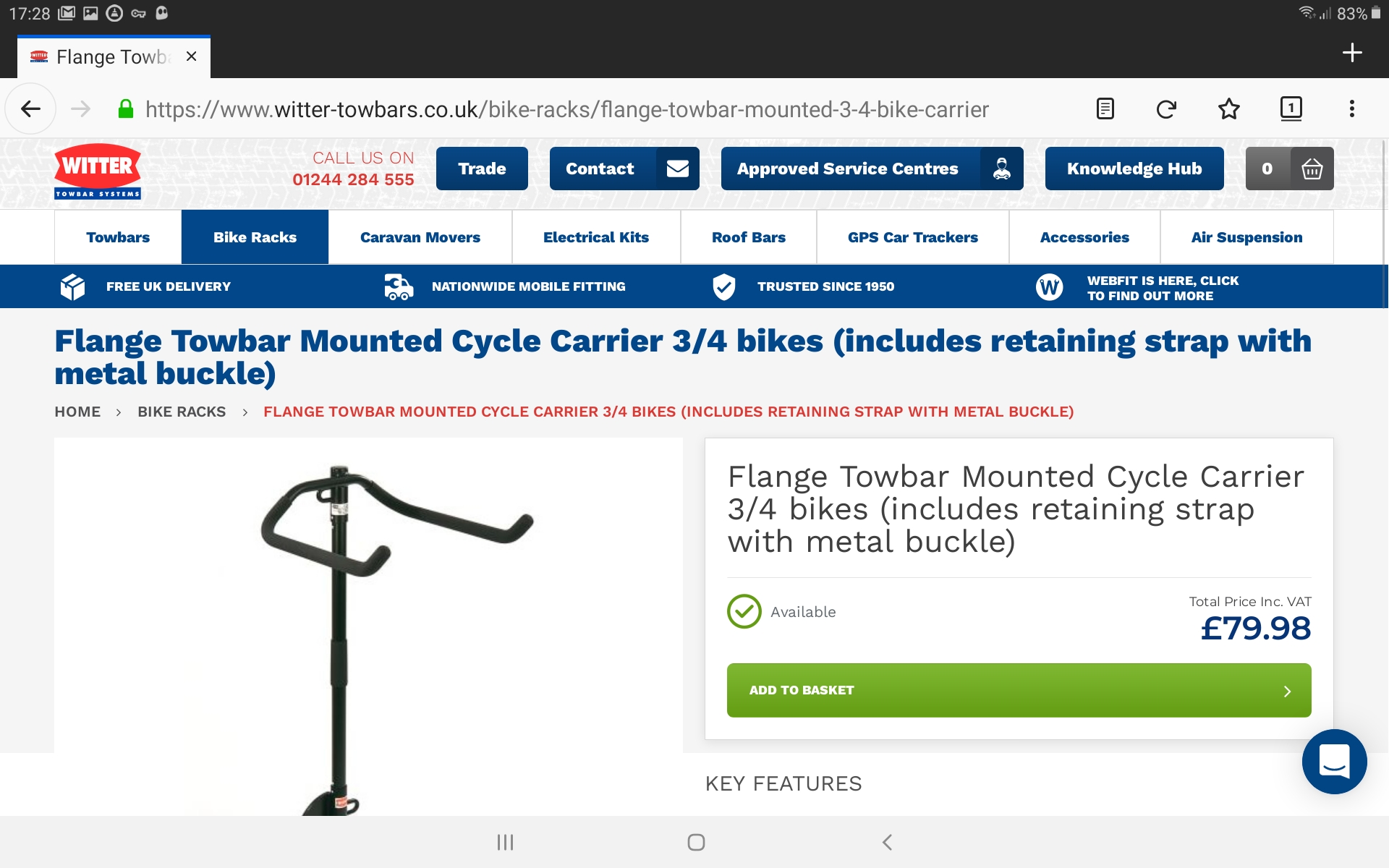This screenshot has height=868, width=1389.
Task: Open the Approved Service Centres page
Action: click(x=872, y=169)
